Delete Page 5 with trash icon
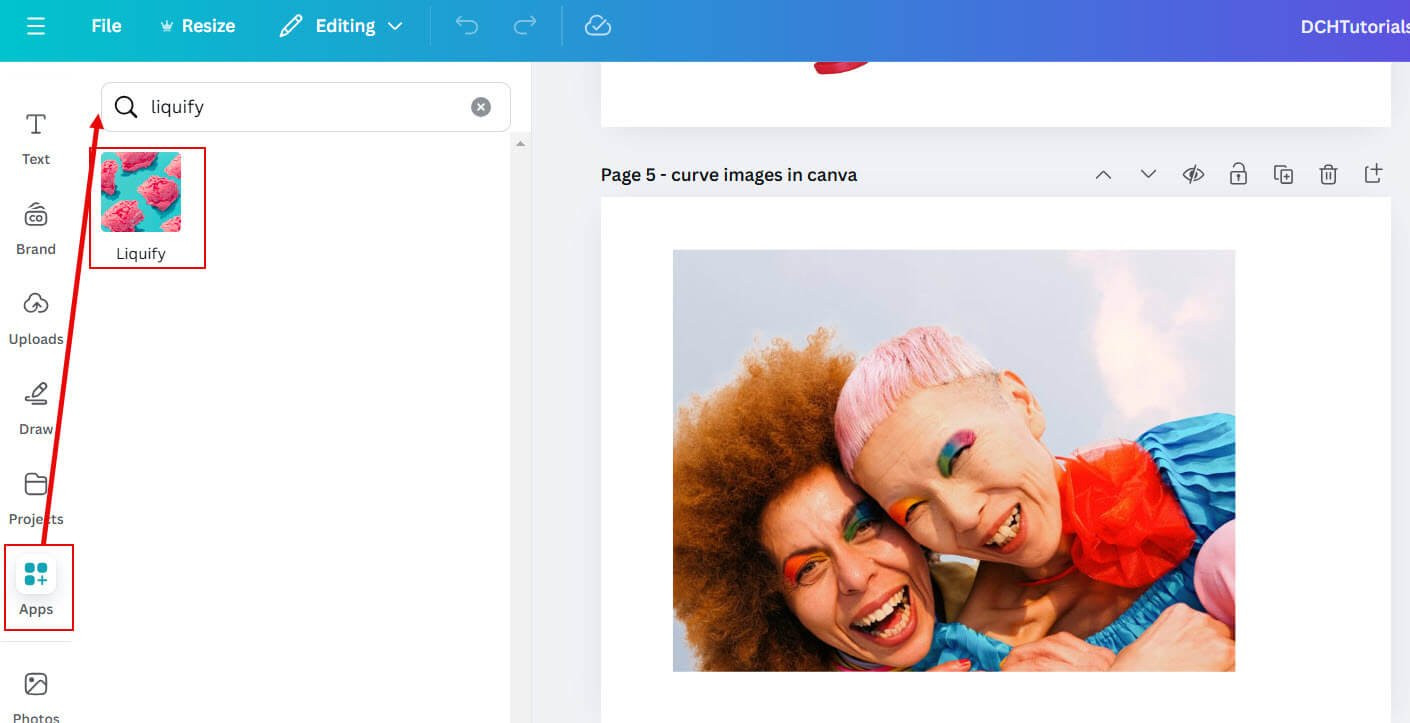1410x723 pixels. (x=1328, y=175)
